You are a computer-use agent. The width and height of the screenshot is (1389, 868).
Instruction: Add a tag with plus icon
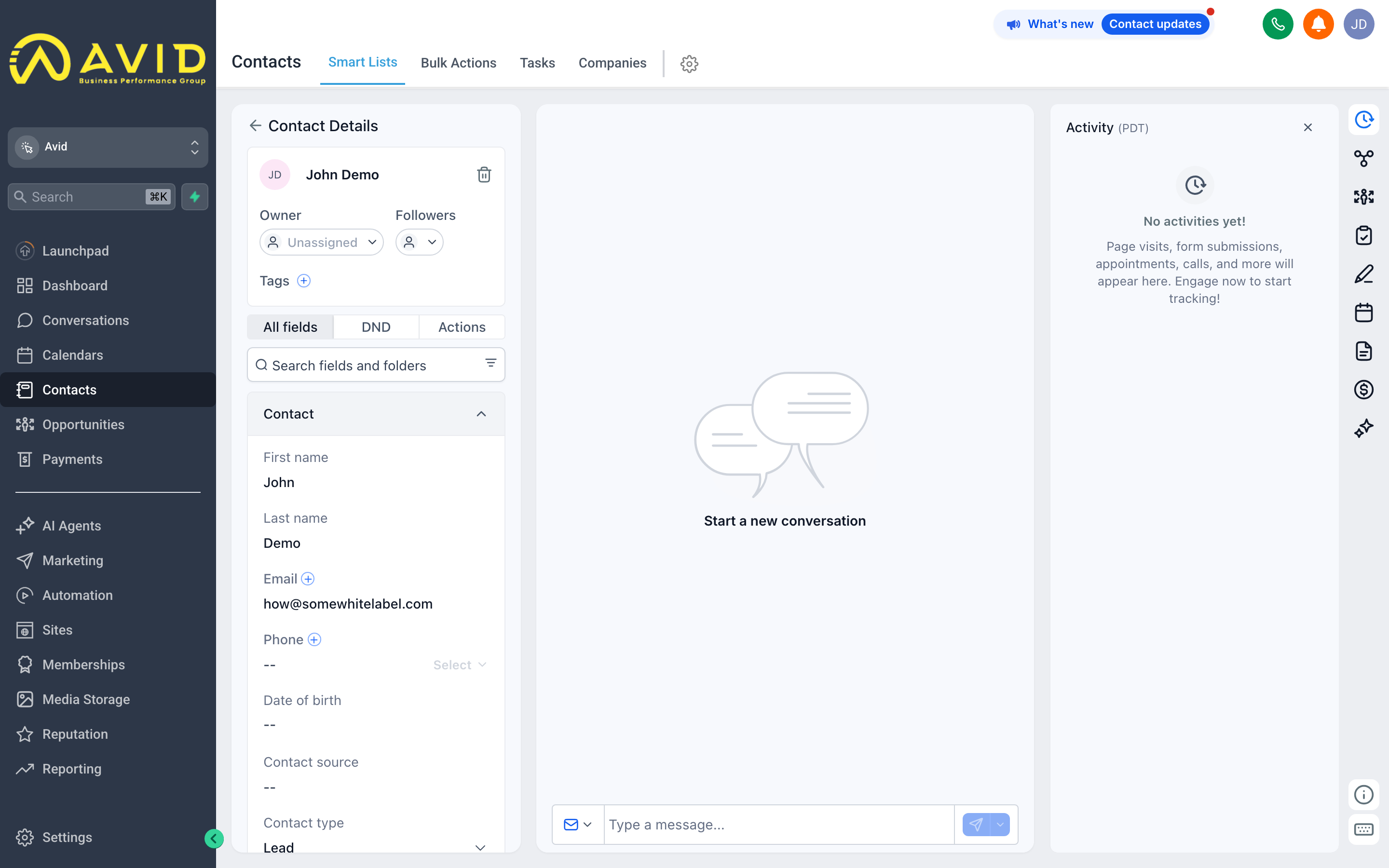pos(304,281)
